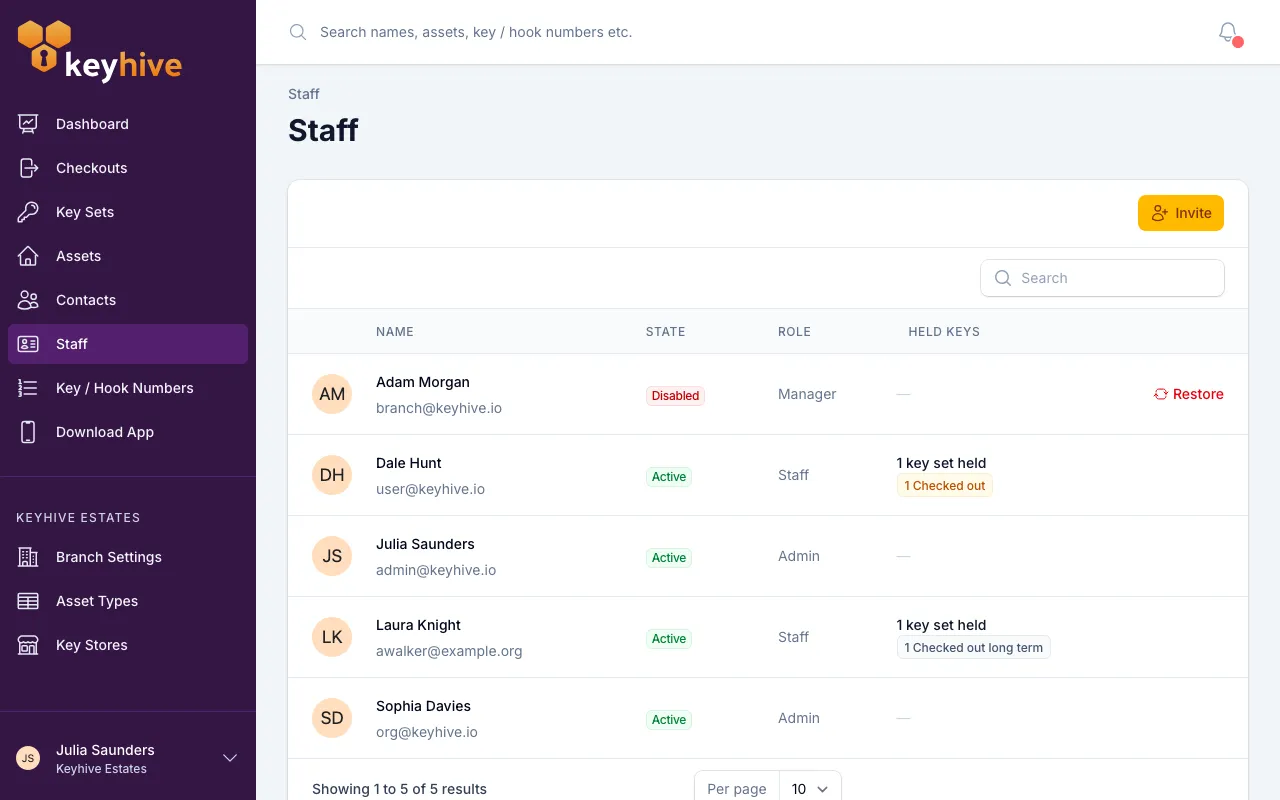
Task: Click the Contacts people icon
Action: [28, 300]
